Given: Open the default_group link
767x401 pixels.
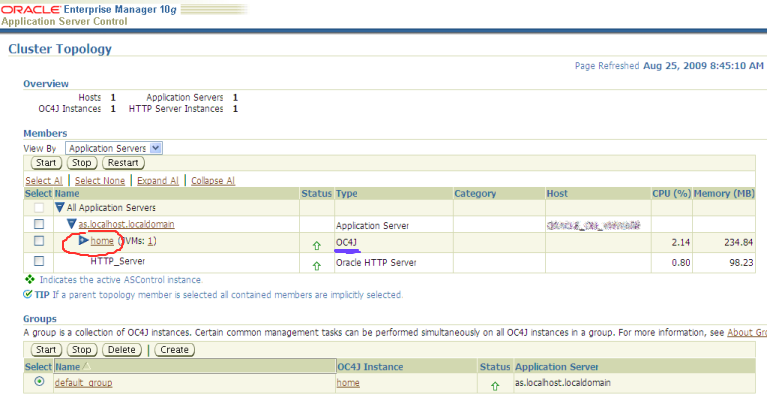Looking at the screenshot, I should 83,382.
